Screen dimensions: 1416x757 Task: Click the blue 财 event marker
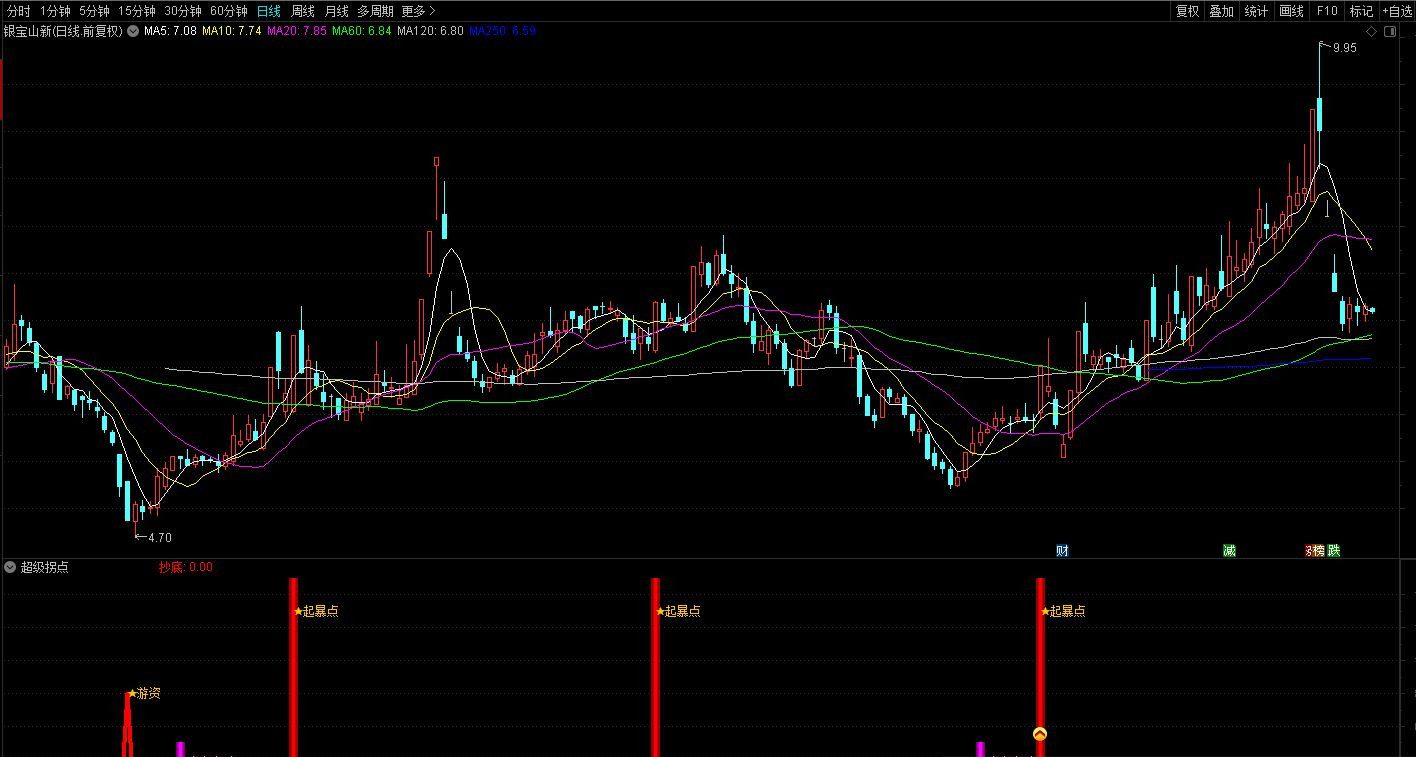[1061, 550]
